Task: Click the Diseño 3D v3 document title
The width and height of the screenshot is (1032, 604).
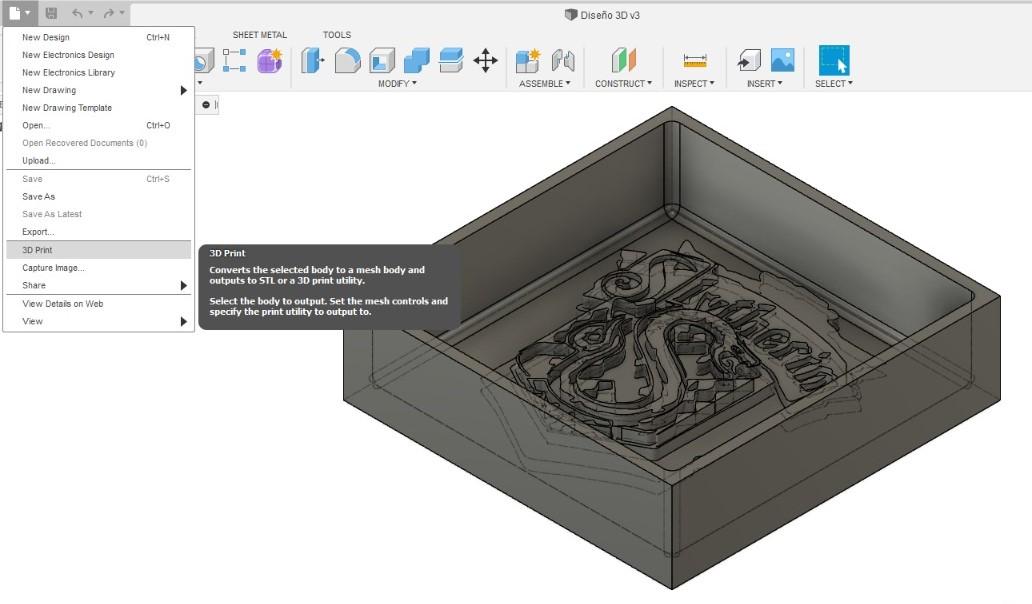Action: tap(609, 15)
